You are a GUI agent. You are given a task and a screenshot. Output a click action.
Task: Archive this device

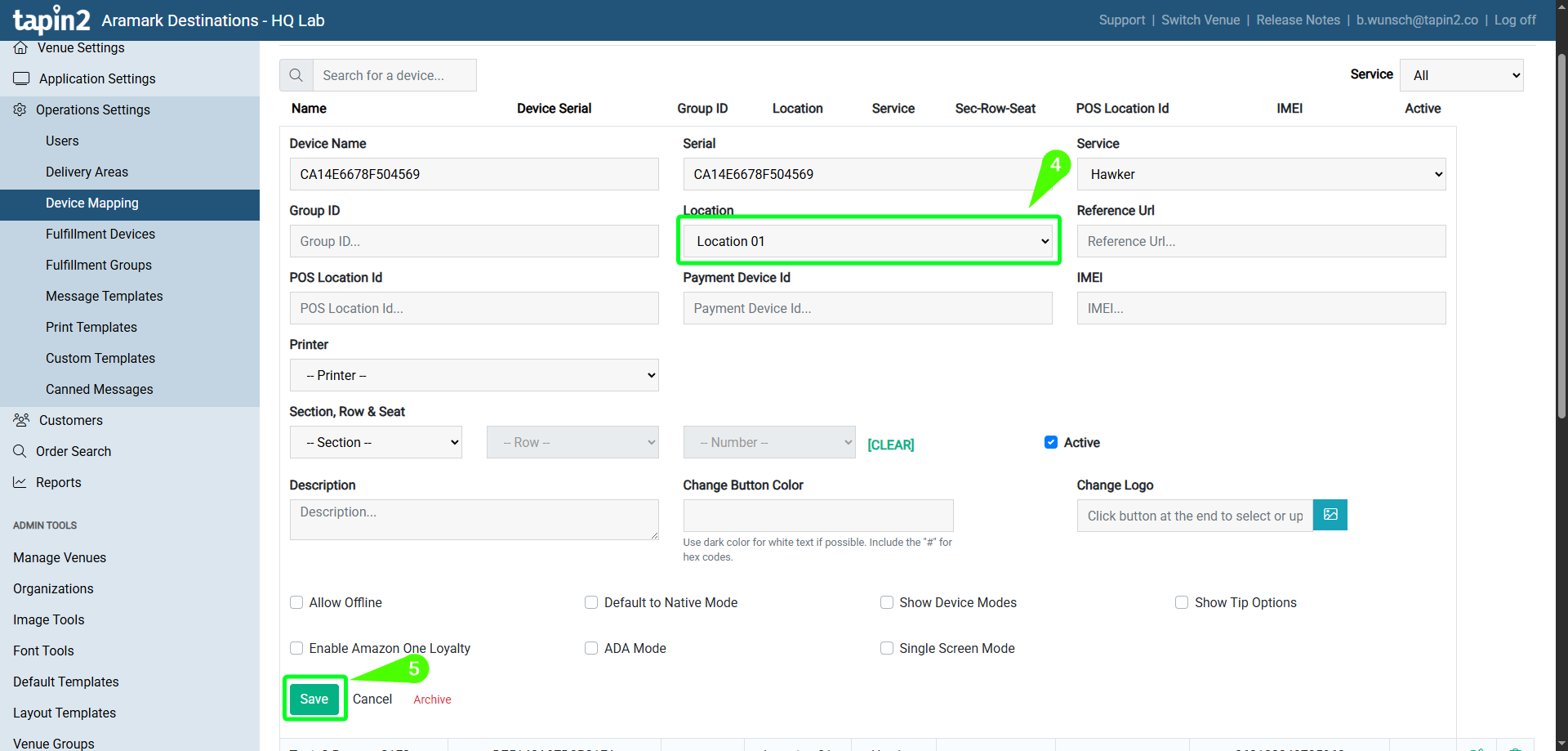(x=432, y=700)
